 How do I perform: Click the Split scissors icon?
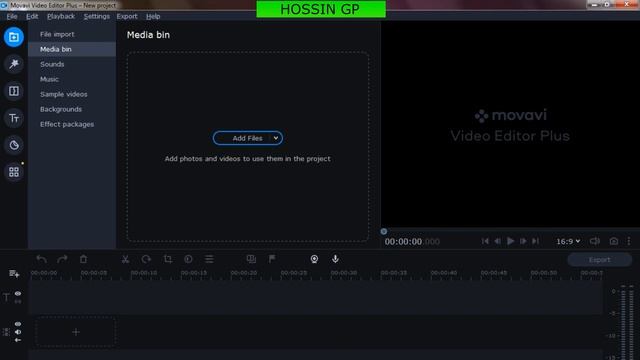click(125, 259)
